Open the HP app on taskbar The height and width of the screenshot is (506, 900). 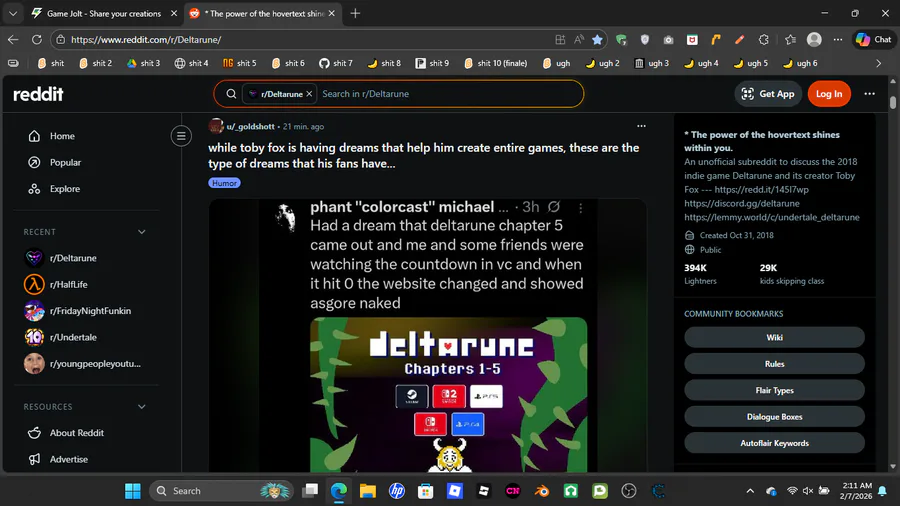point(397,491)
